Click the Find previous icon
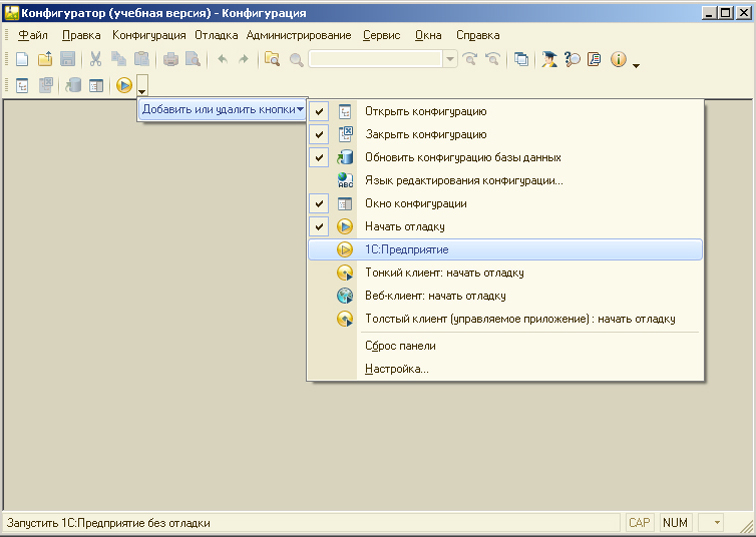The width and height of the screenshot is (756, 537). click(492, 59)
